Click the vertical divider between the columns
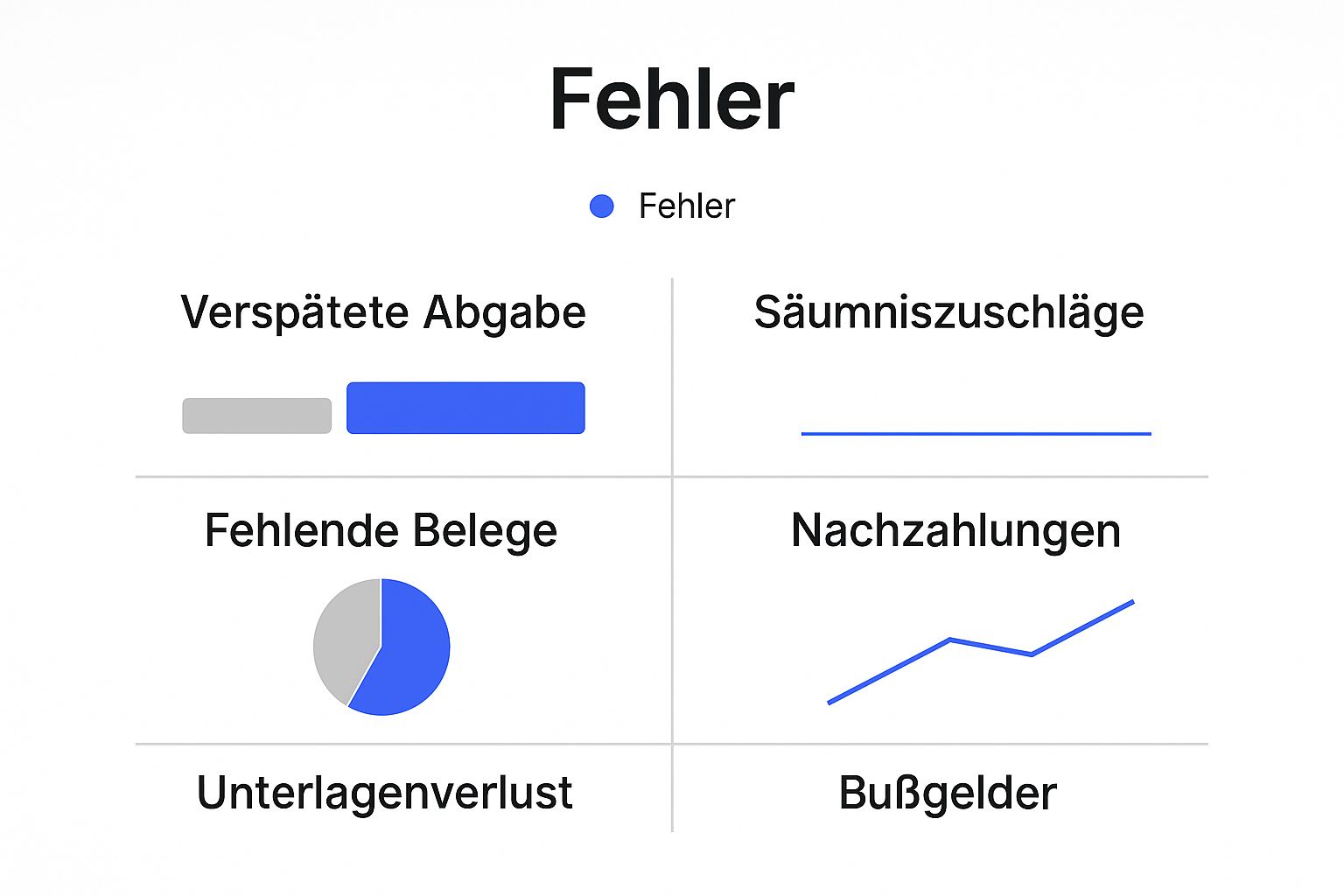This screenshot has width=1344, height=896. click(x=672, y=555)
